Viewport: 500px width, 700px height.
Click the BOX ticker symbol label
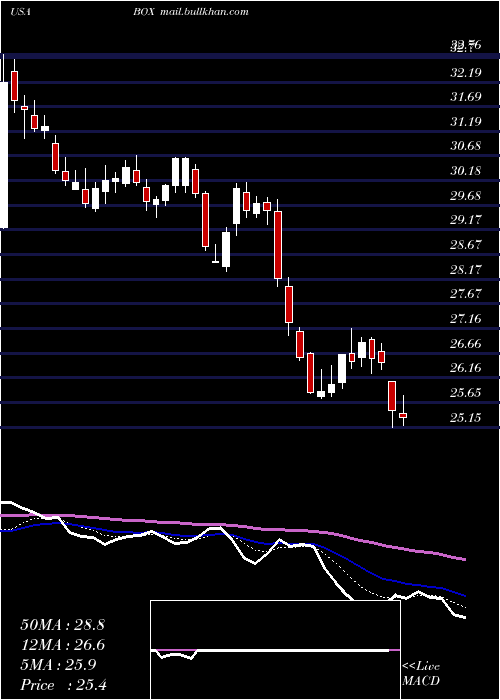pos(143,12)
